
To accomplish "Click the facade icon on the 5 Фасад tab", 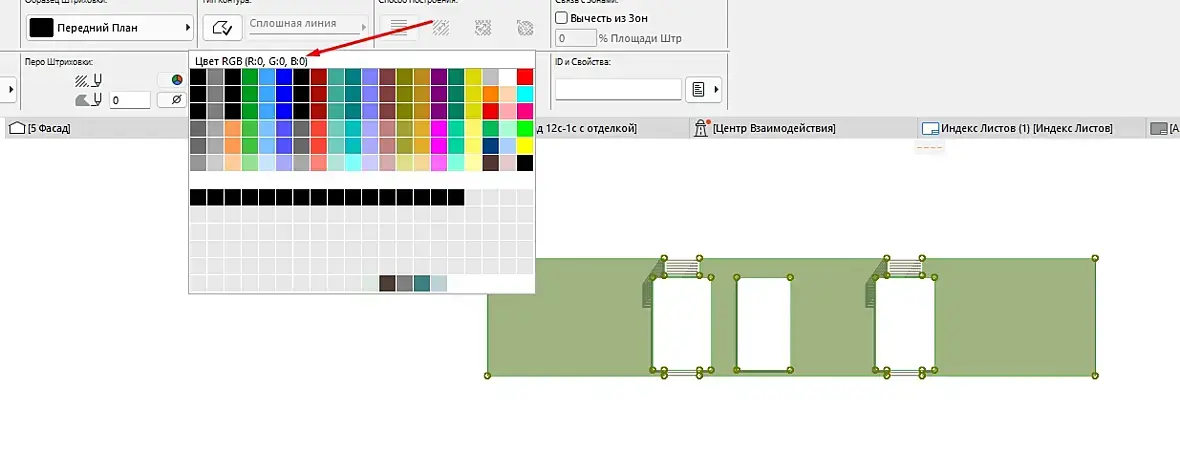I will (17, 129).
